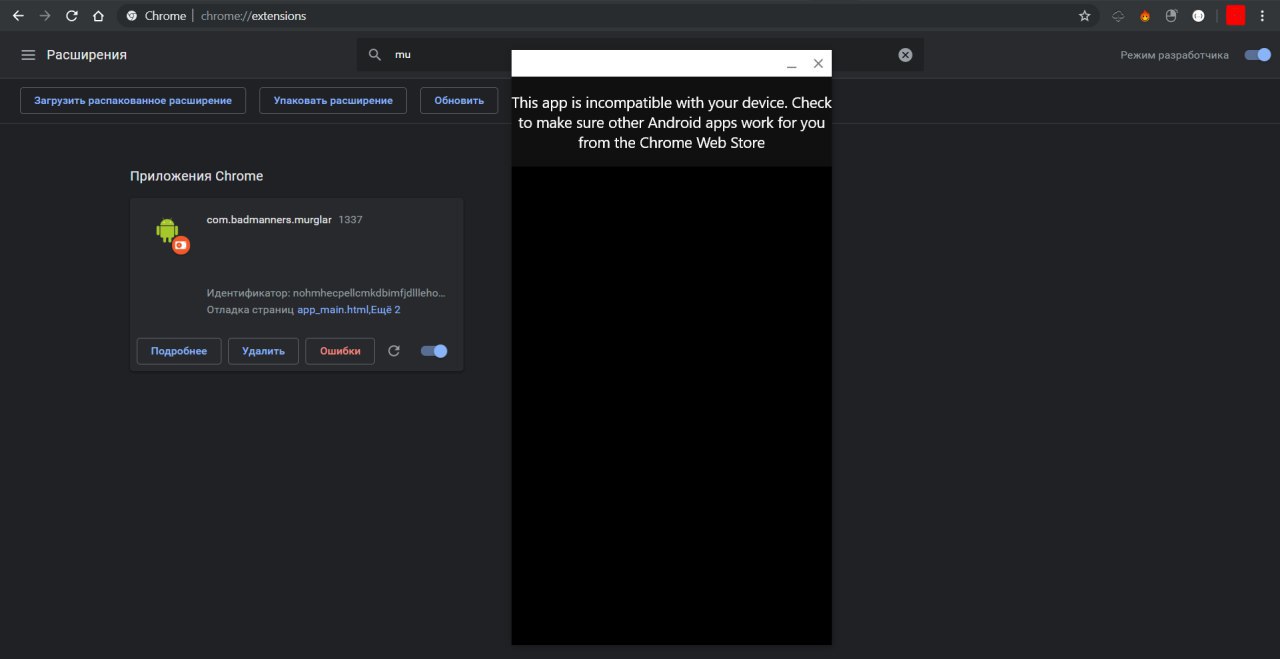The image size is (1280, 659).
Task: Open Подробнее details for murglar
Action: (x=179, y=351)
